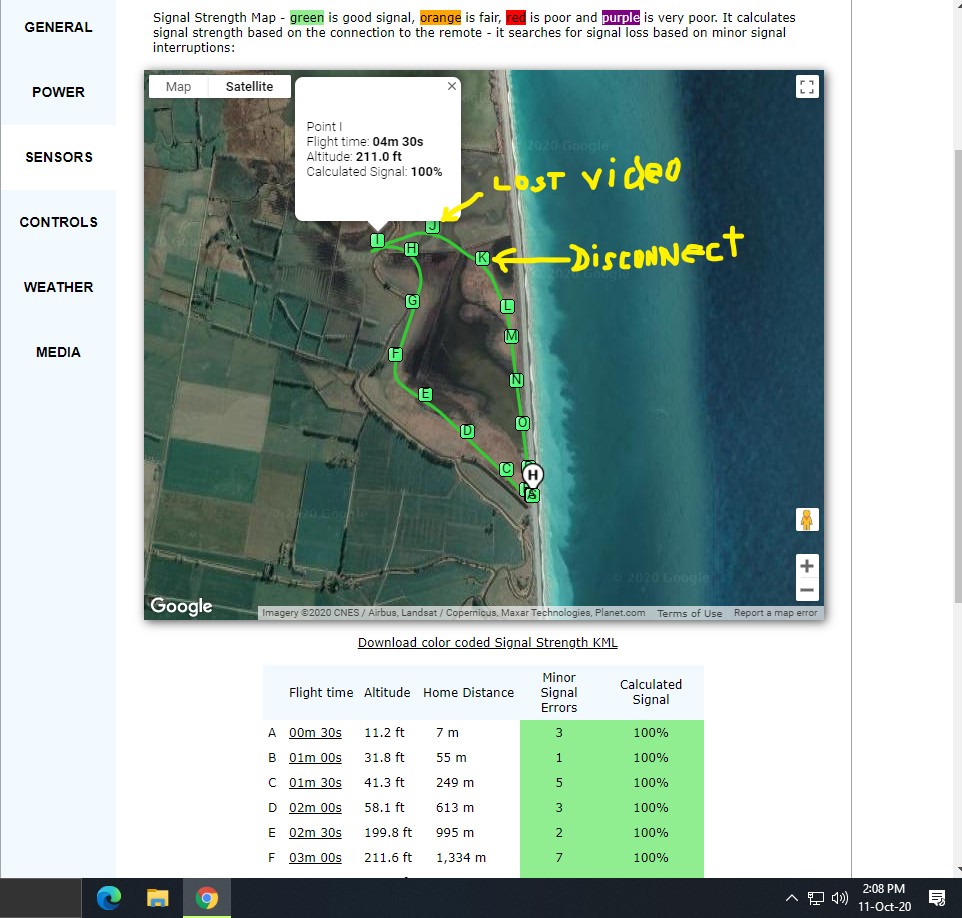Click the page vertical scrollbar
This screenshot has width=962, height=918.
click(x=958, y=377)
